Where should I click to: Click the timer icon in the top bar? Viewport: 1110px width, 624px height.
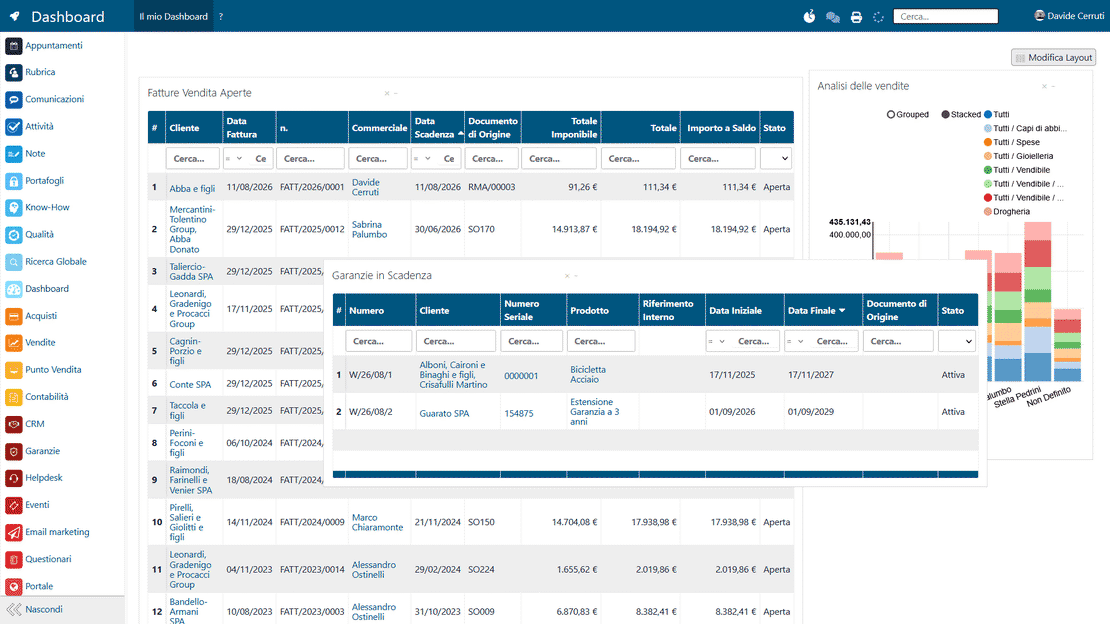pyautogui.click(x=809, y=16)
